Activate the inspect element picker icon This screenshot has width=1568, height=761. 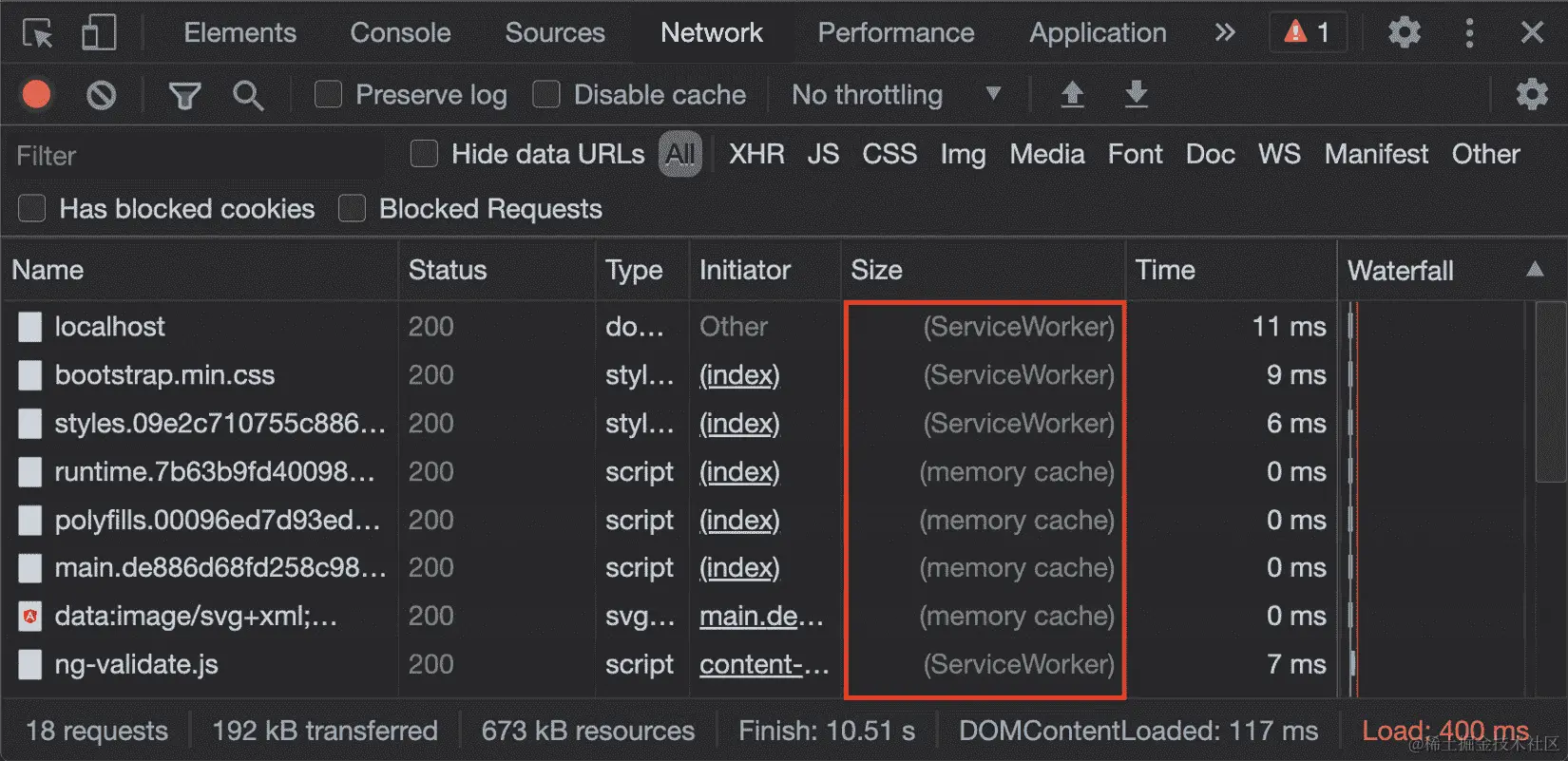pyautogui.click(x=38, y=33)
